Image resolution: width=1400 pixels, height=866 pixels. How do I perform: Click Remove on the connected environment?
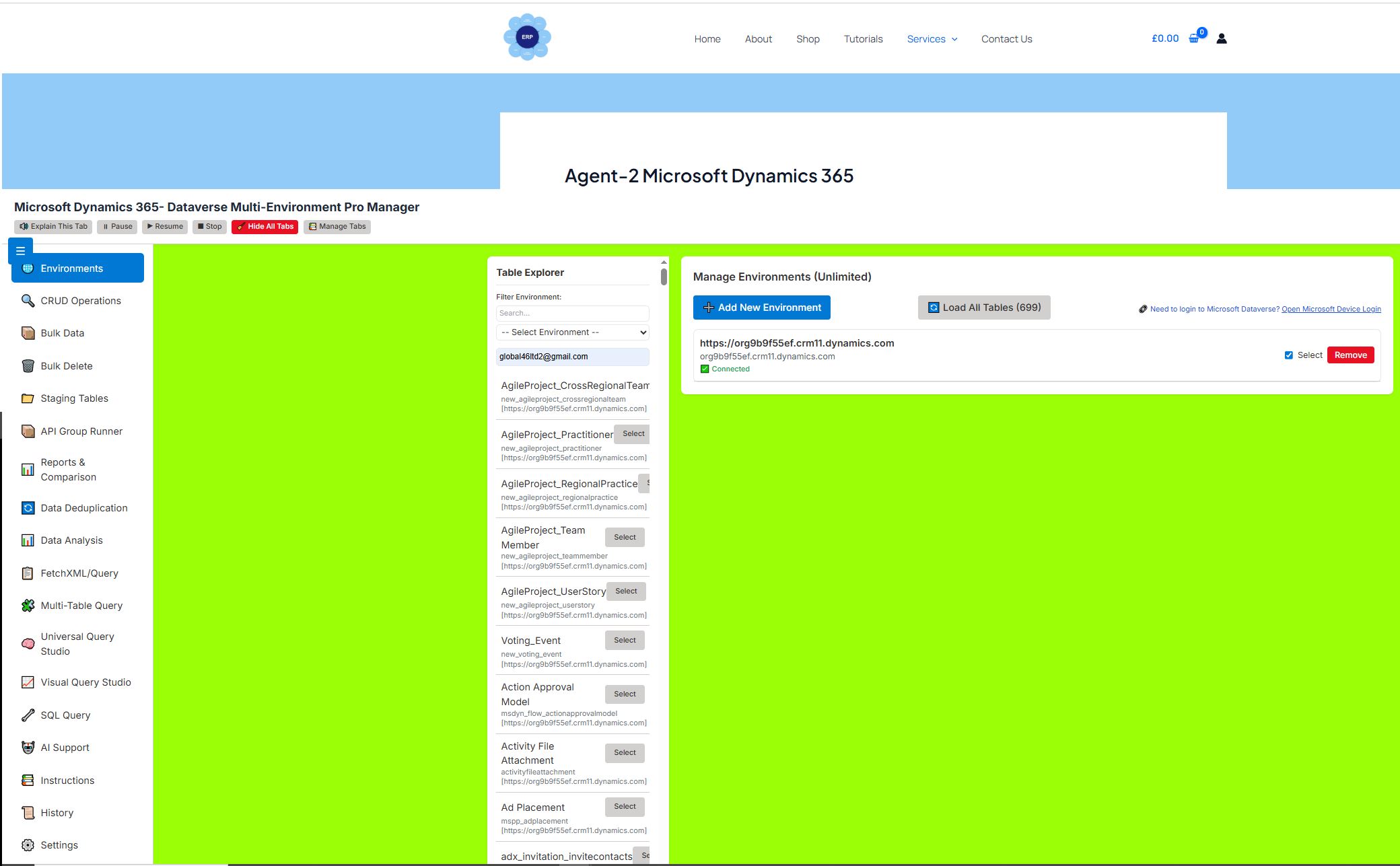click(x=1350, y=355)
